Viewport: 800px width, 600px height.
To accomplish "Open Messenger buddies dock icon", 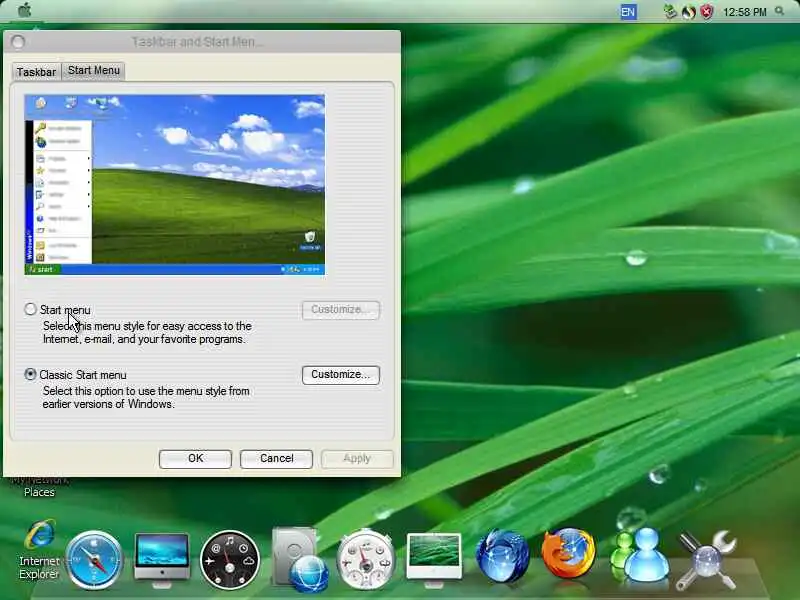I will 640,555.
